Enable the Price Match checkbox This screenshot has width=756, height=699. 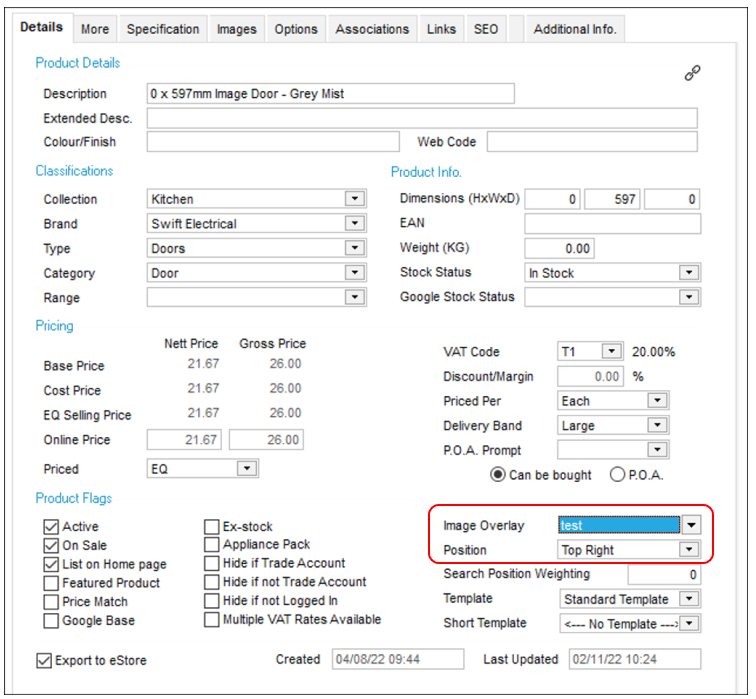click(51, 602)
